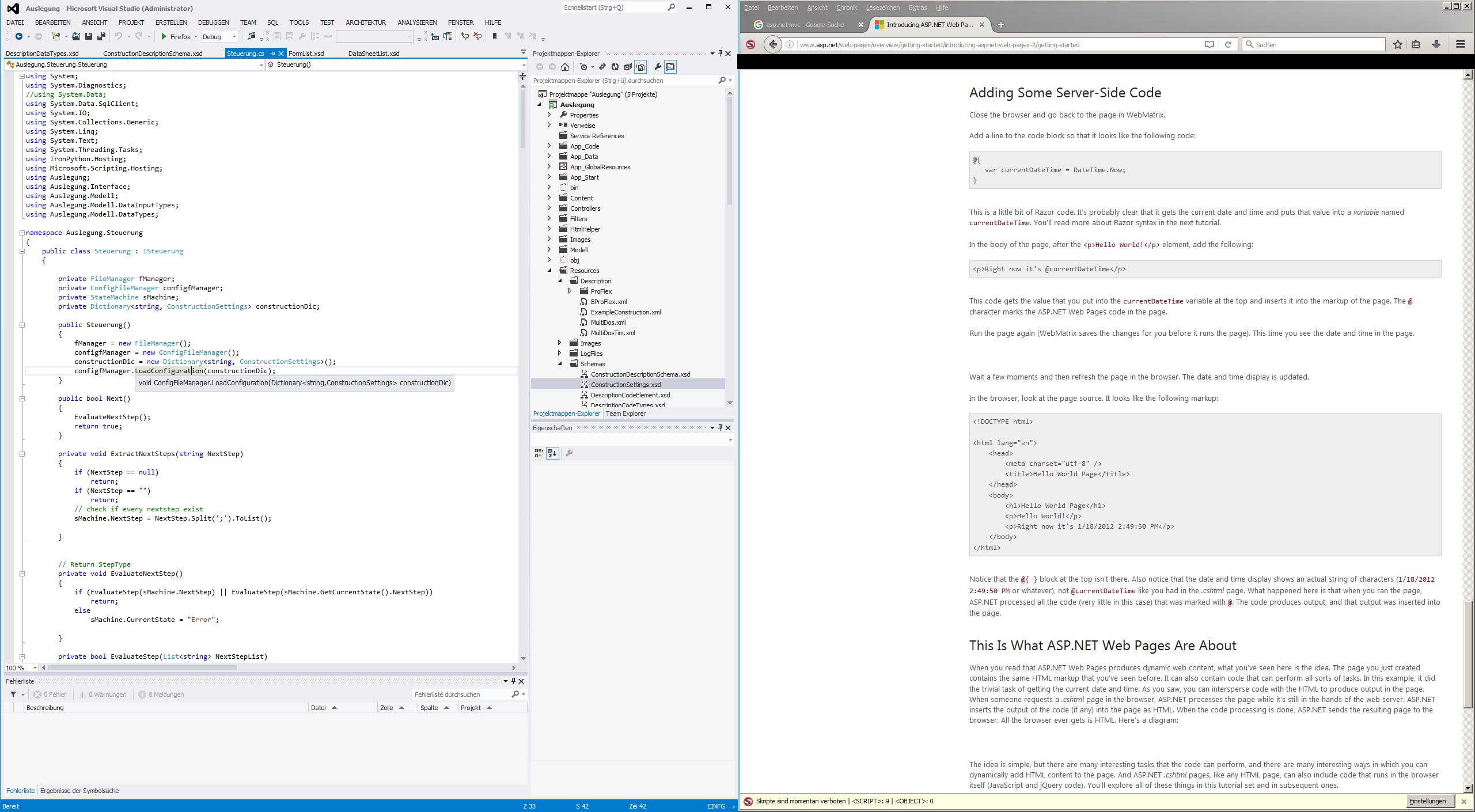Open the DEBUGGEN menu
1475x812 pixels.
point(213,22)
